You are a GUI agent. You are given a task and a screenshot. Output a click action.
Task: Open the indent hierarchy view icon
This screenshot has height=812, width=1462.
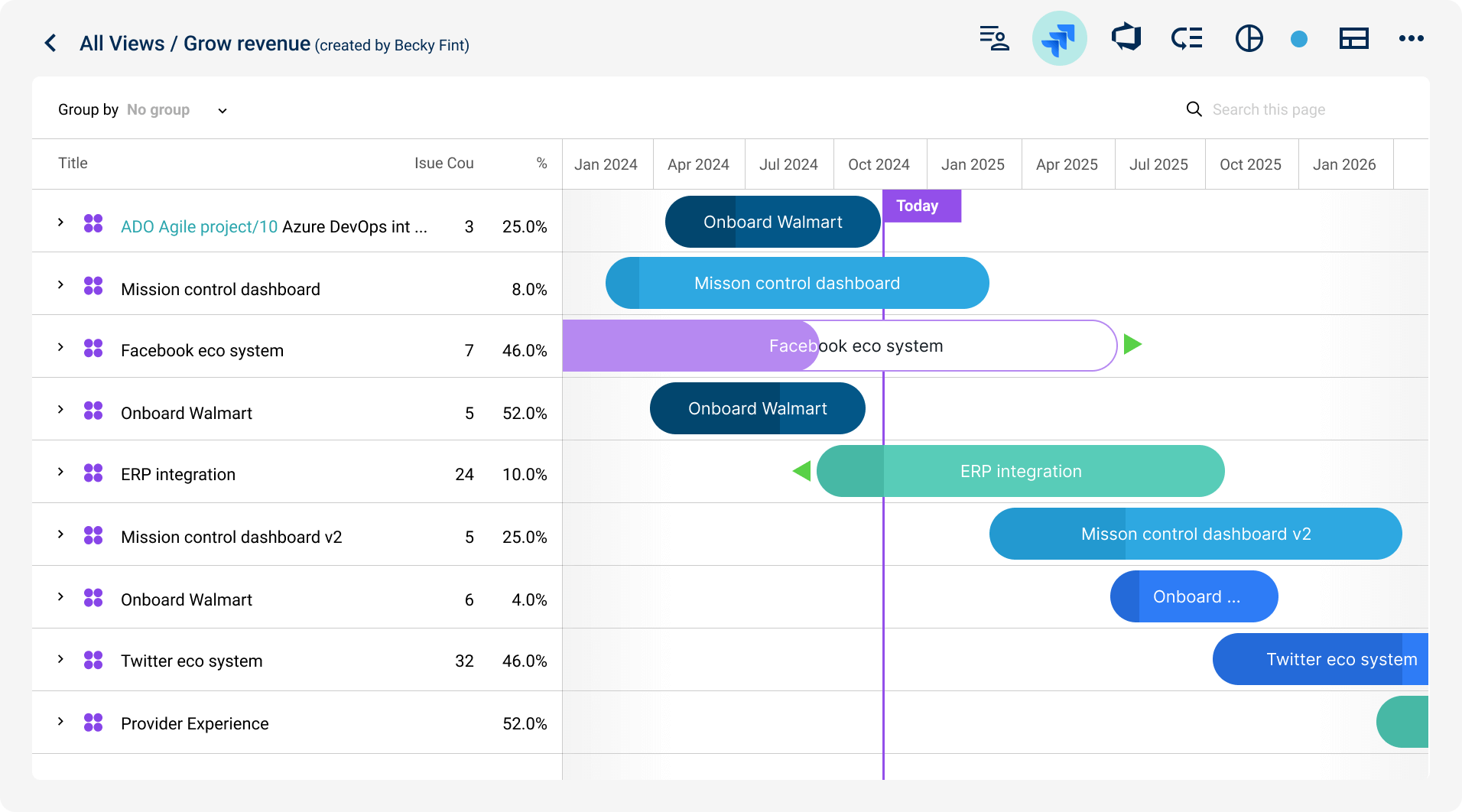click(1187, 38)
